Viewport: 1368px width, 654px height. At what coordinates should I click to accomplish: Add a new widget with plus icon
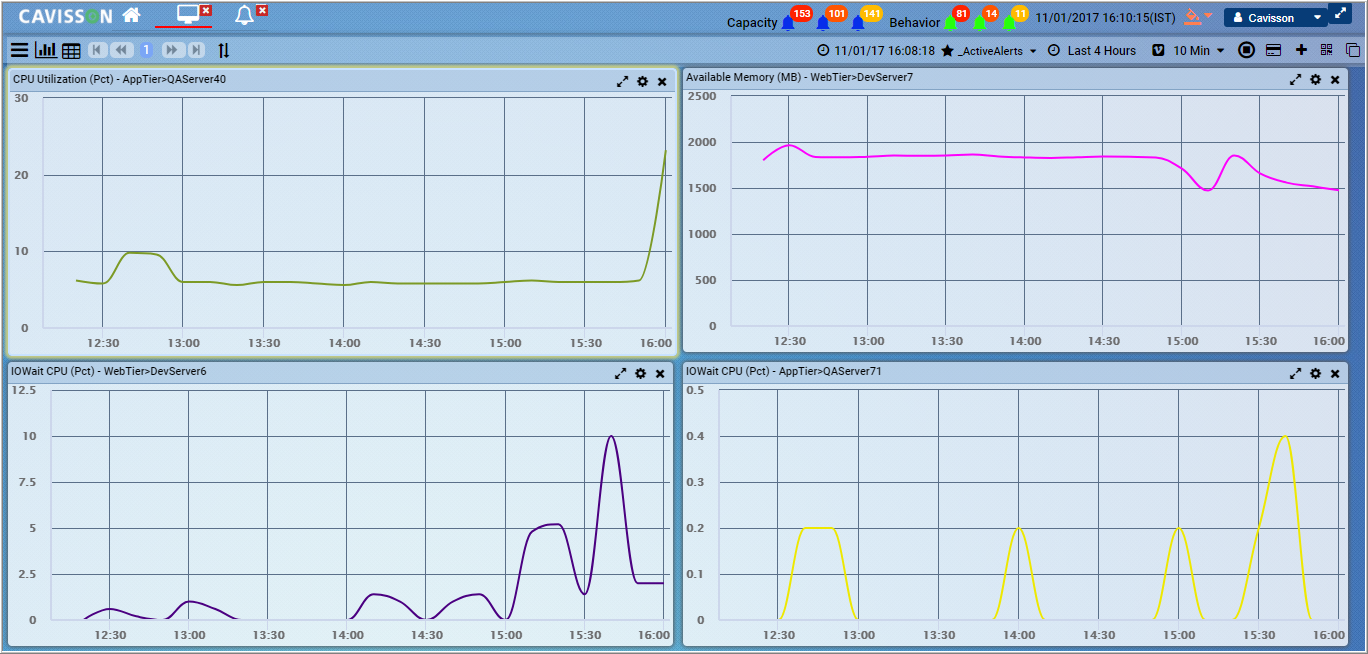coord(1301,50)
